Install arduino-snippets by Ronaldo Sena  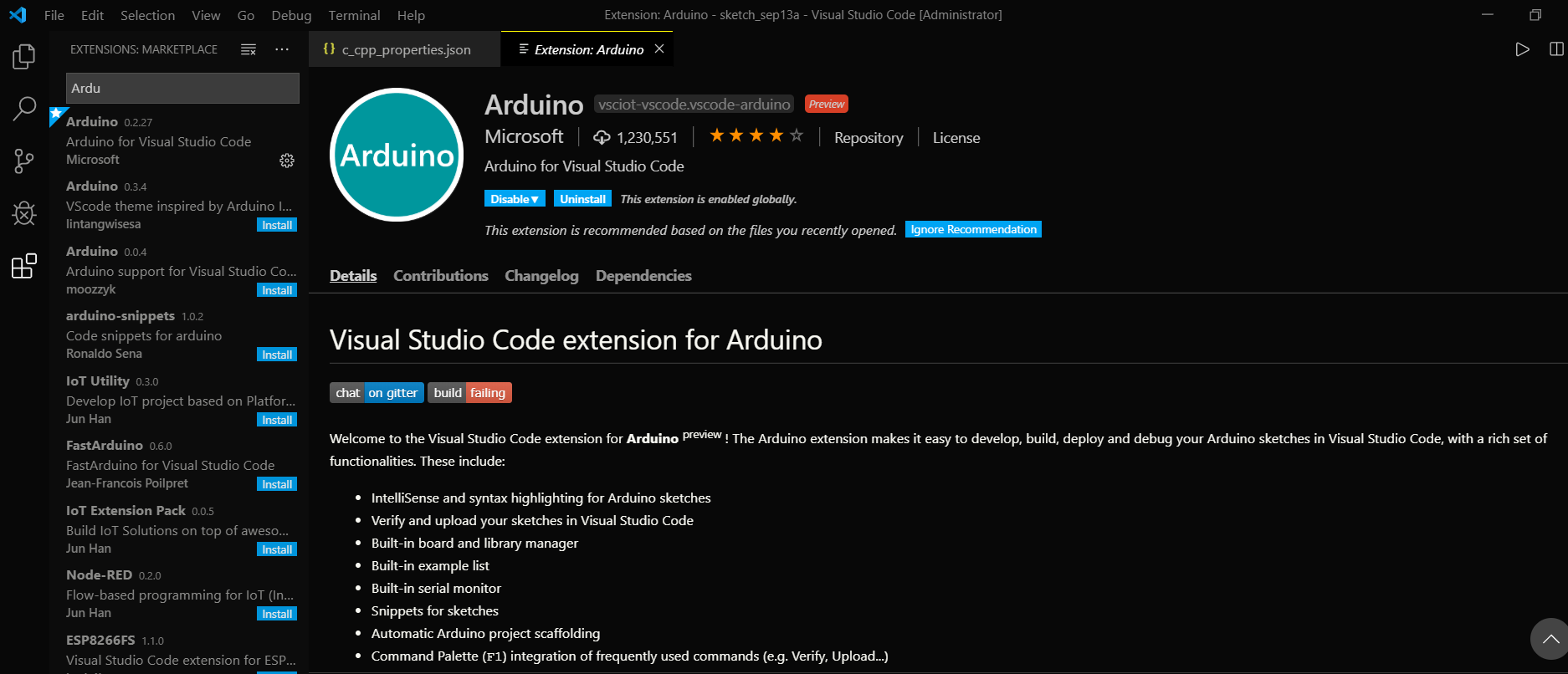[277, 355]
